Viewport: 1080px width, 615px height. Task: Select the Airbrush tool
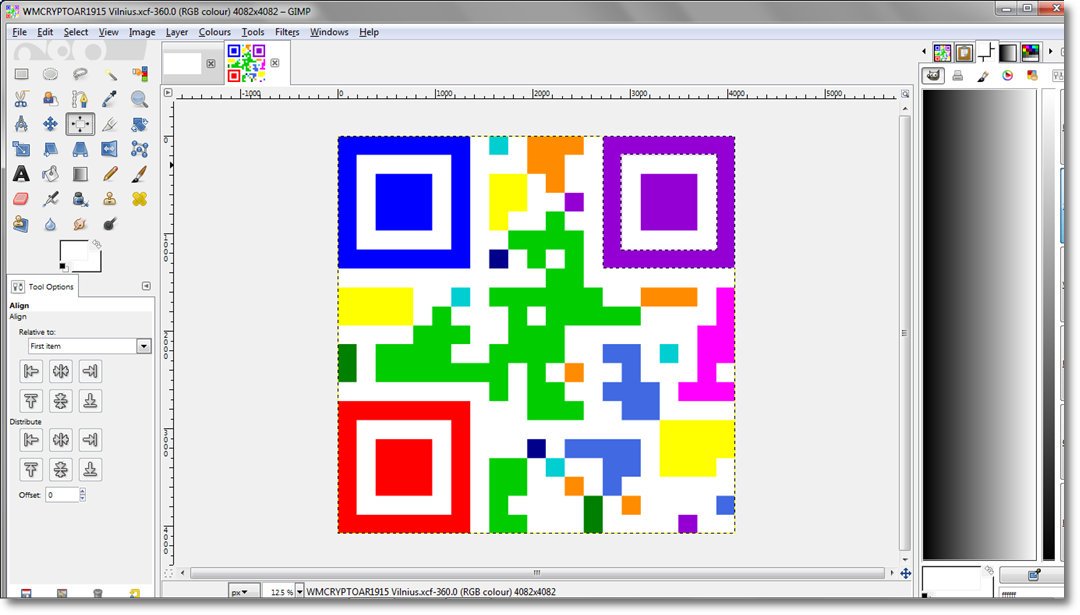(50, 199)
